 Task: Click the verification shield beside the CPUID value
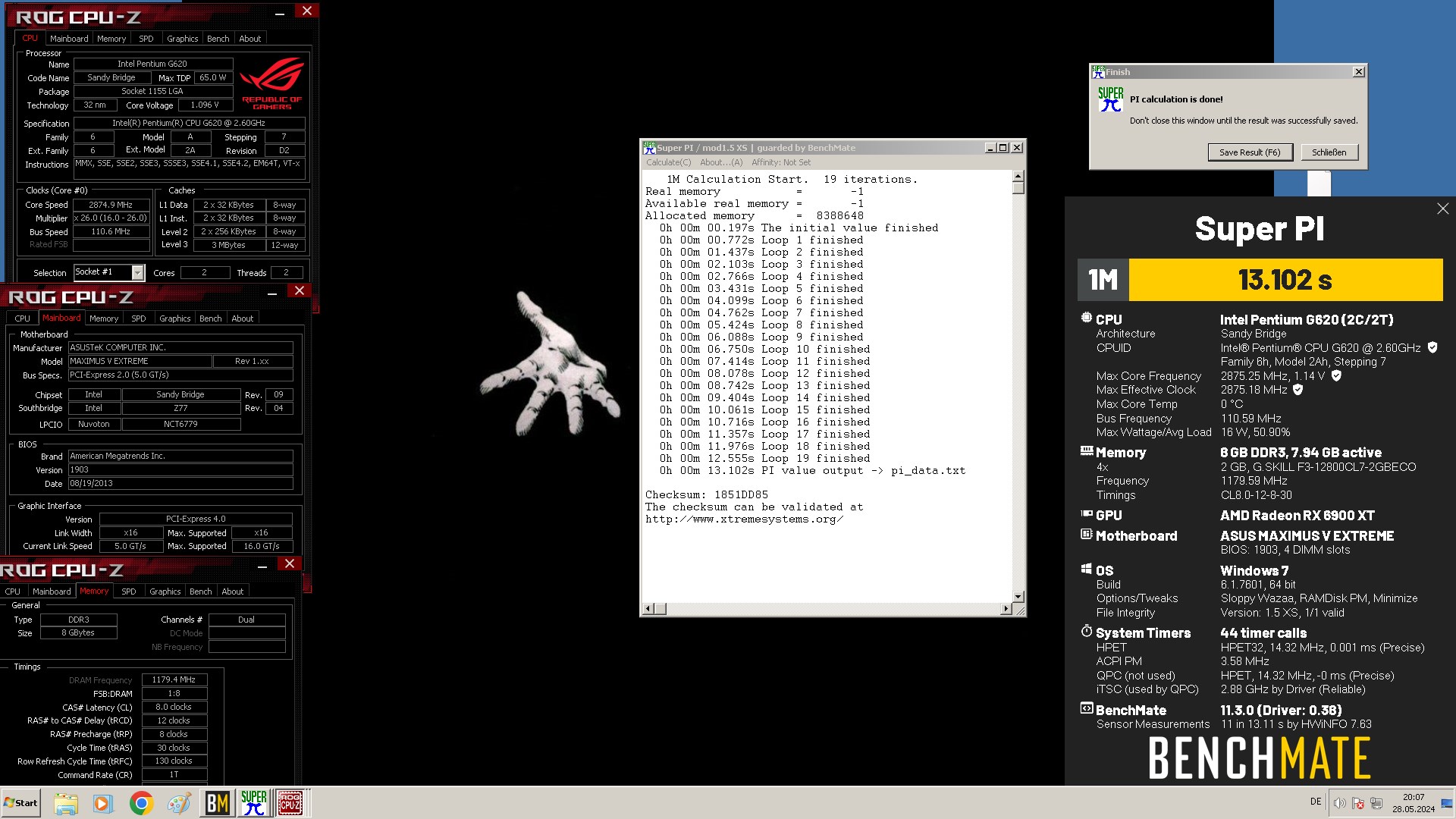pos(1432,347)
